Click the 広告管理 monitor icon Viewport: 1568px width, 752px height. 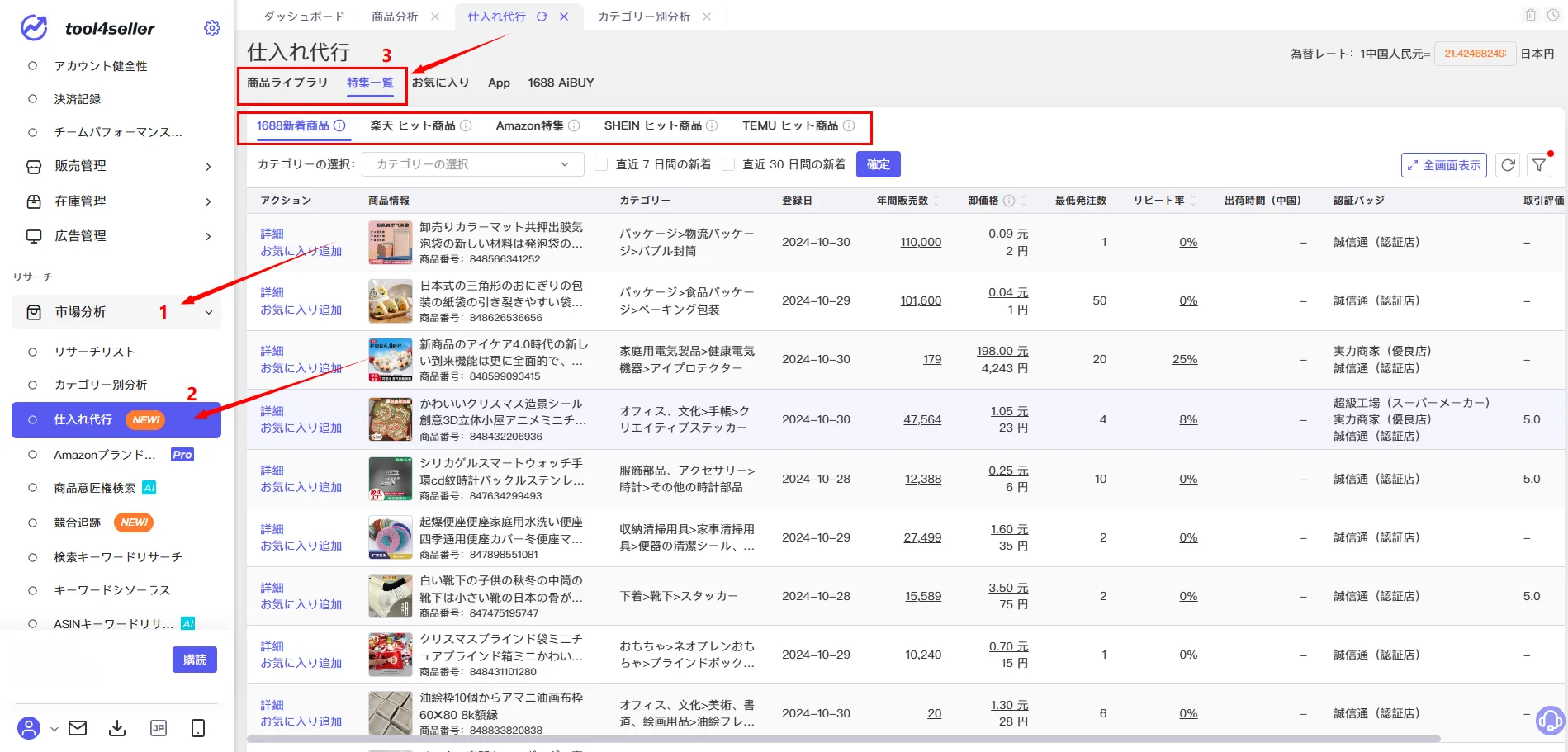(x=34, y=236)
